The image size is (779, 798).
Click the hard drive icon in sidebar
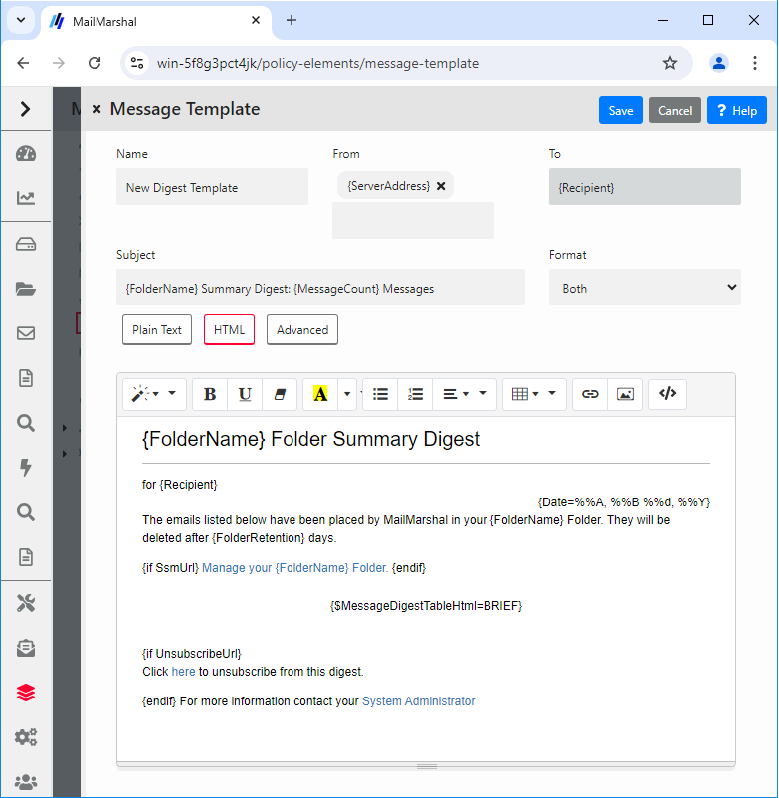(x=26, y=245)
